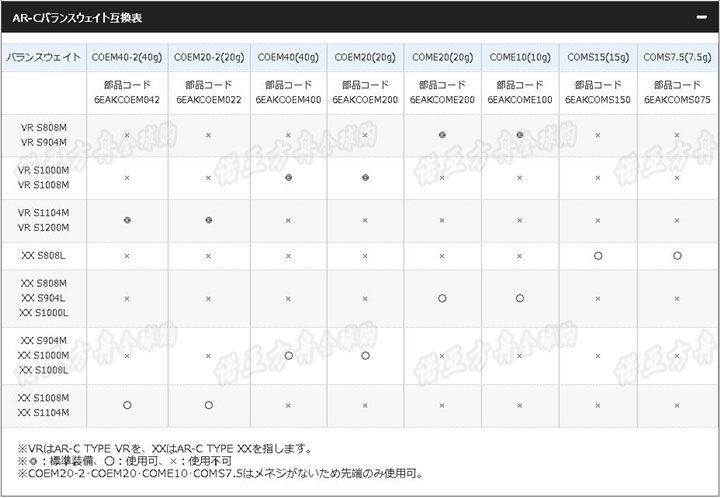Click row label XX S808M
This screenshot has height=498, width=720.
44,283
